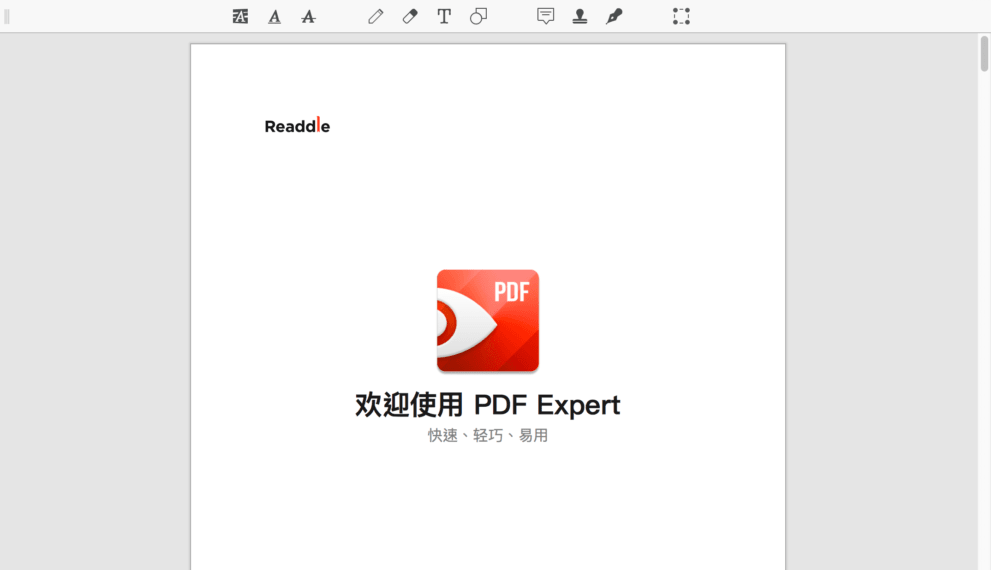The width and height of the screenshot is (991, 570).
Task: Select the Strikethrough text tool
Action: (308, 16)
